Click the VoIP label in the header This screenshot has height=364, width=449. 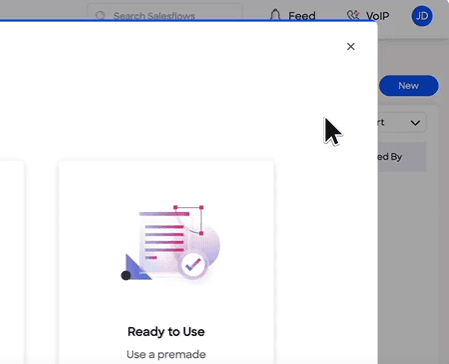[378, 16]
